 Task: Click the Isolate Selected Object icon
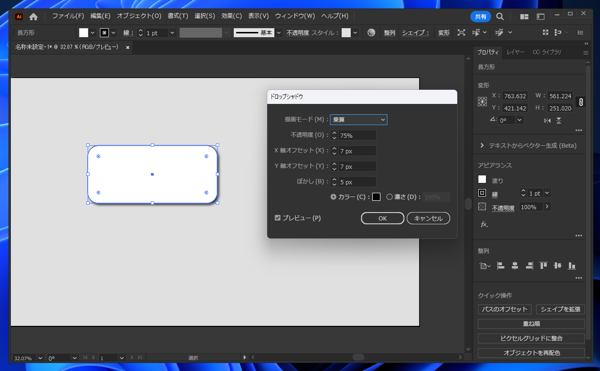(461, 33)
